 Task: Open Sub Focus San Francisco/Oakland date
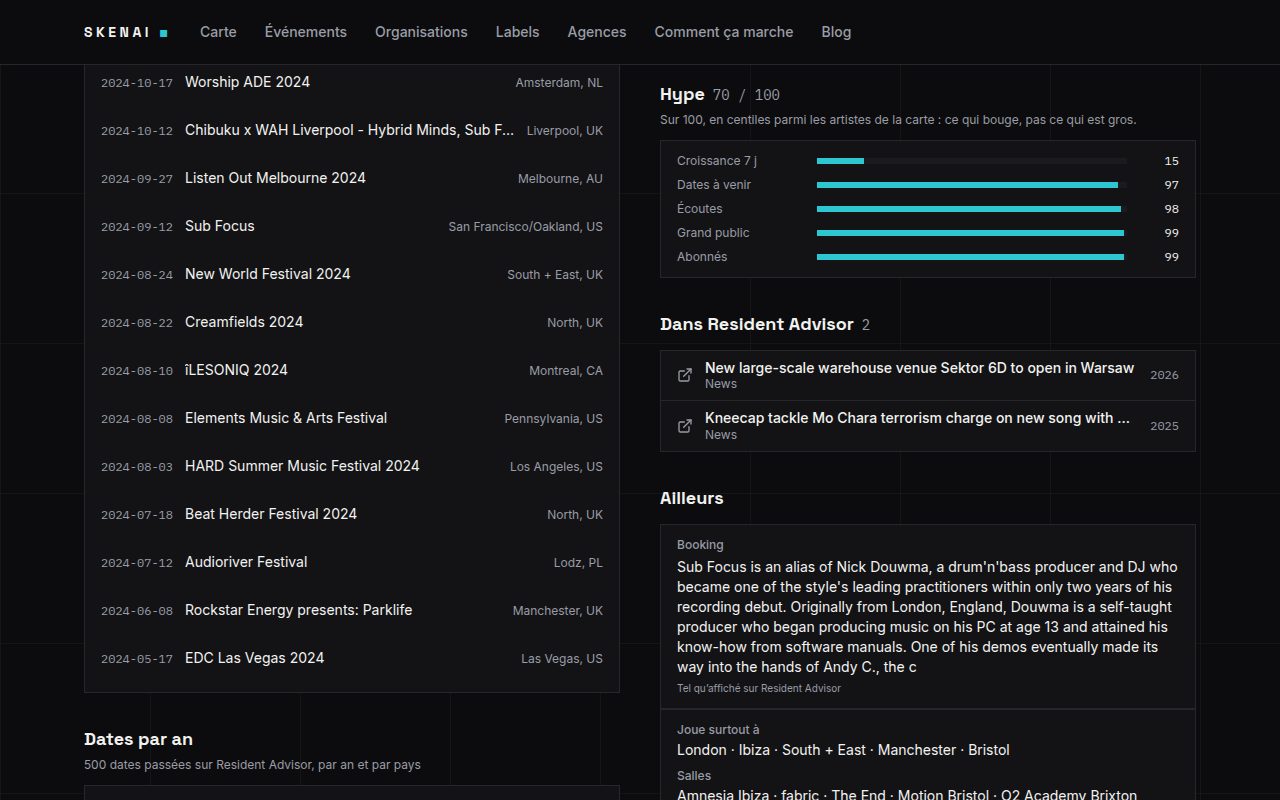[x=352, y=226]
